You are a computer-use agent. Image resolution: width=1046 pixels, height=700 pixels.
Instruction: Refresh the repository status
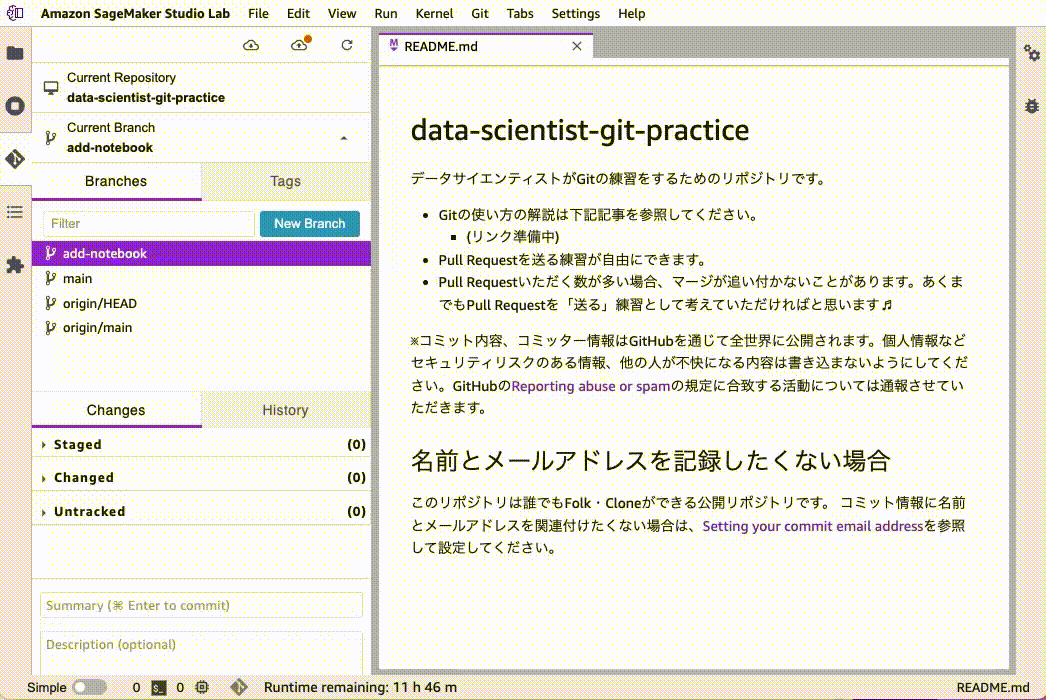pyautogui.click(x=347, y=45)
